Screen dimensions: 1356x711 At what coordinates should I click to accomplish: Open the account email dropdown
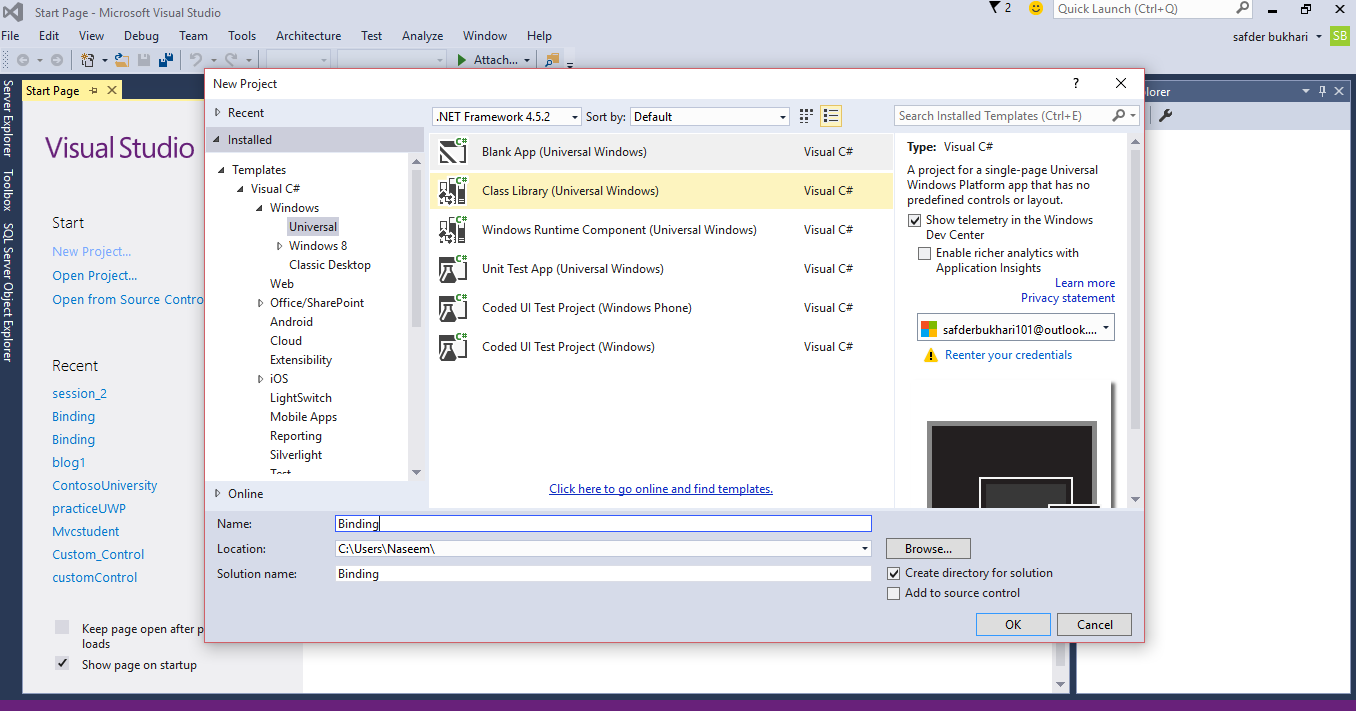pyautogui.click(x=1106, y=328)
